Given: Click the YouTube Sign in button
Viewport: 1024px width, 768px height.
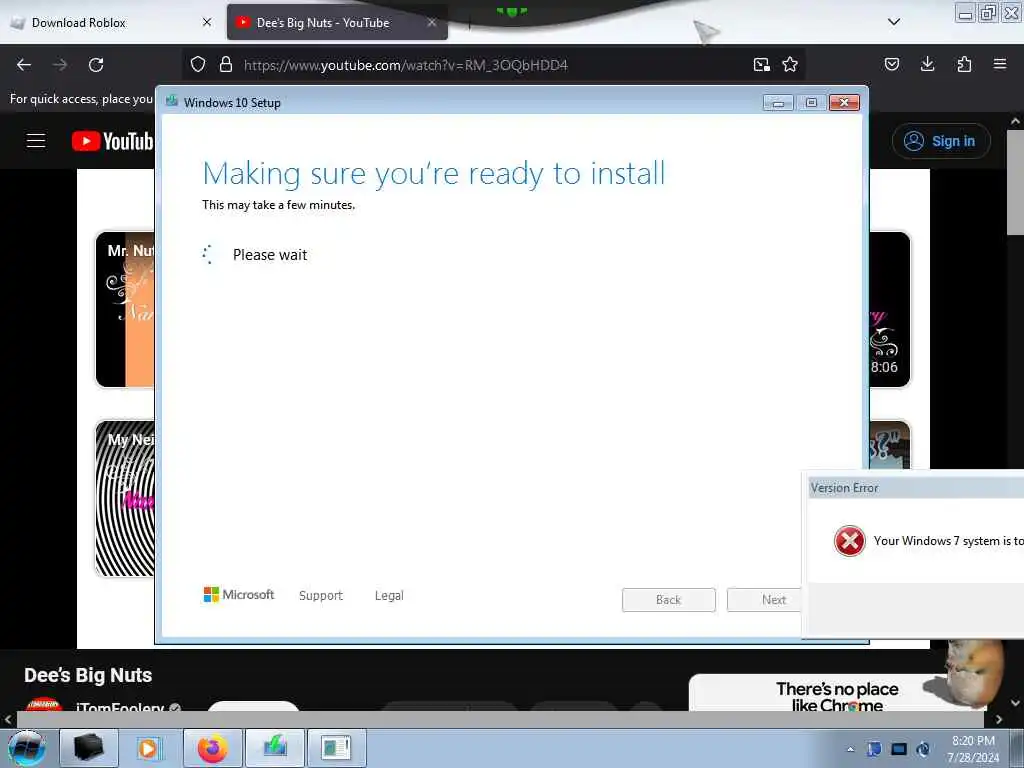Looking at the screenshot, I should 941,141.
